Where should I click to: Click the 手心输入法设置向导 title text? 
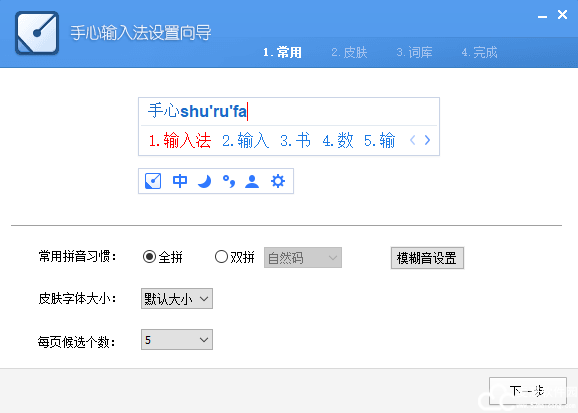point(141,33)
